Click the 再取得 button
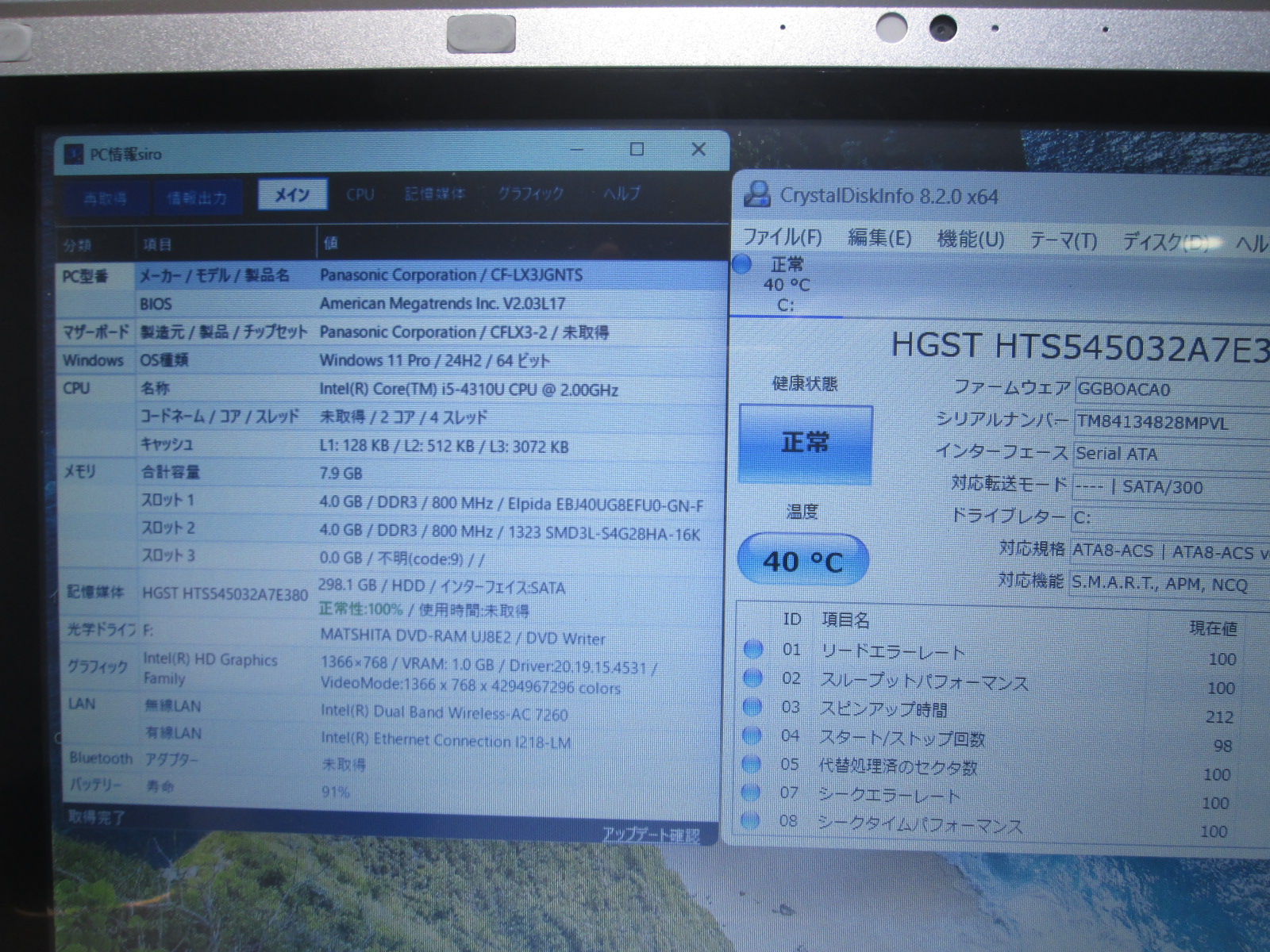This screenshot has height=952, width=1270. (106, 198)
